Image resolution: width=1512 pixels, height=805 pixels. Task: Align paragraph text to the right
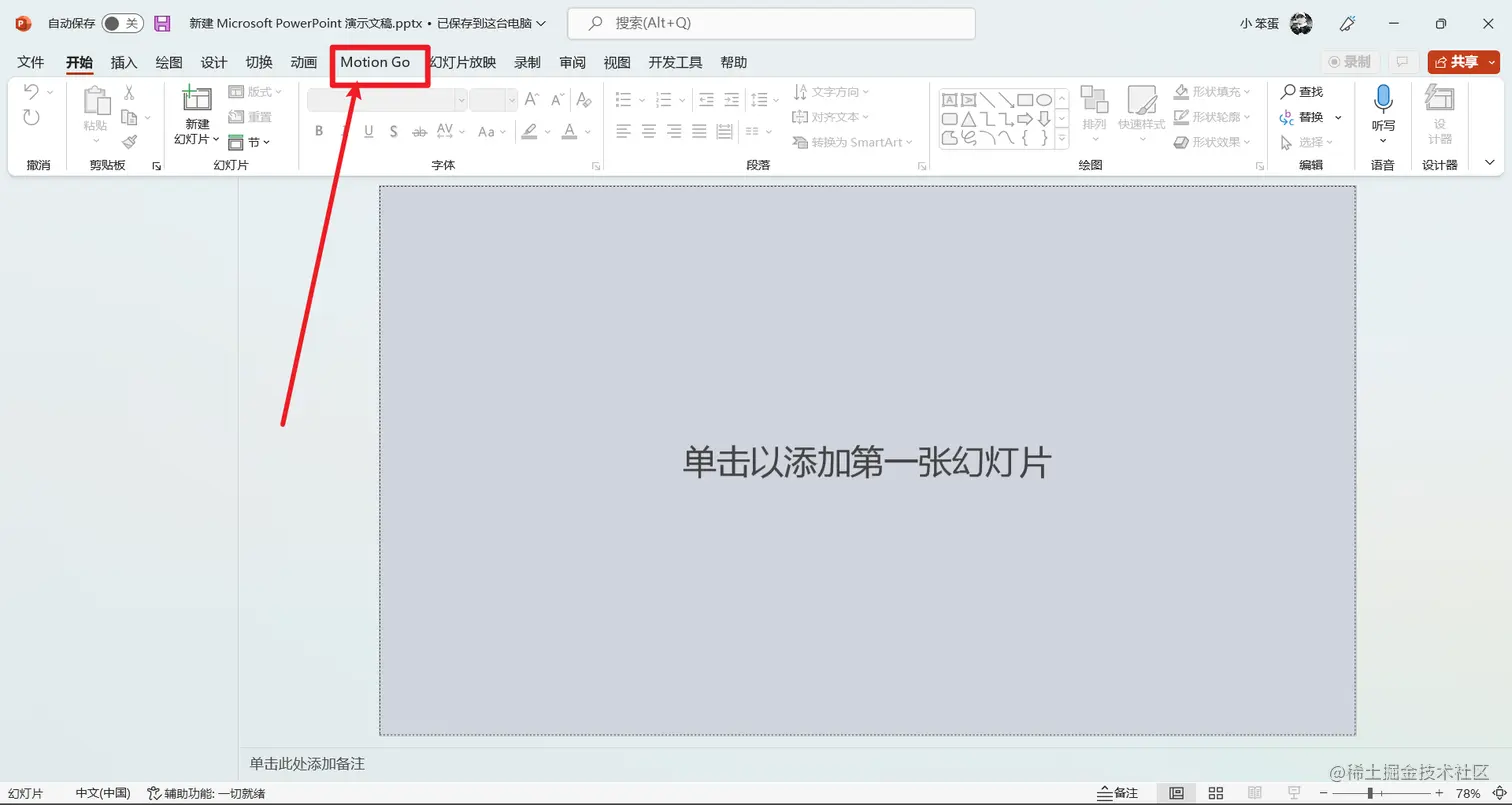click(674, 131)
